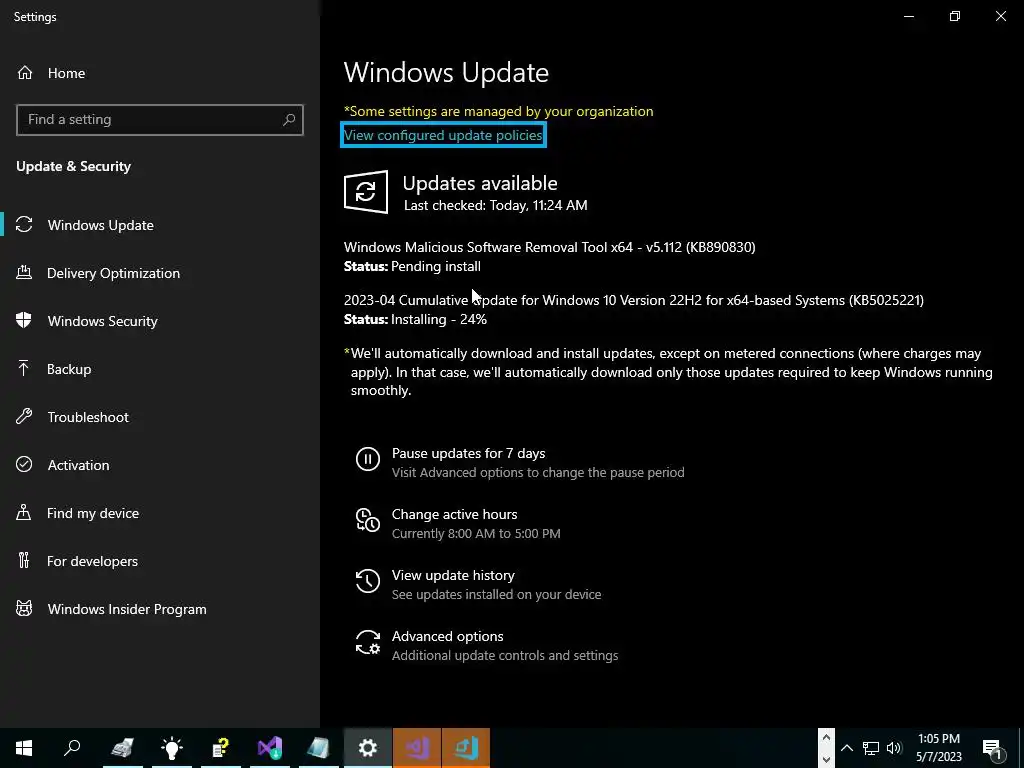The width and height of the screenshot is (1024, 768).
Task: Click the Windows Insider Program cat icon
Action: [x=24, y=609]
